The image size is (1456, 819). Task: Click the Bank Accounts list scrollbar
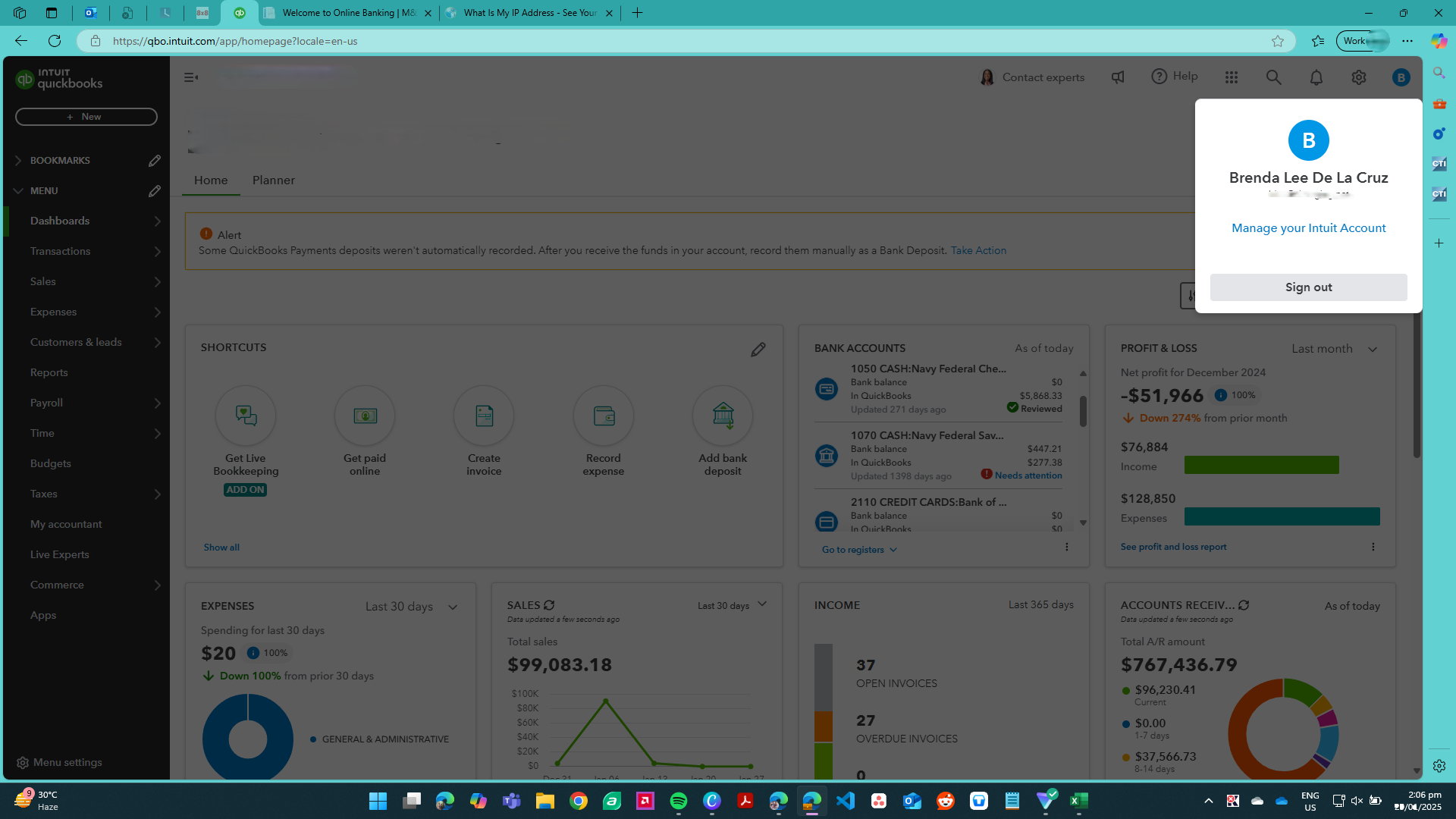(x=1083, y=411)
